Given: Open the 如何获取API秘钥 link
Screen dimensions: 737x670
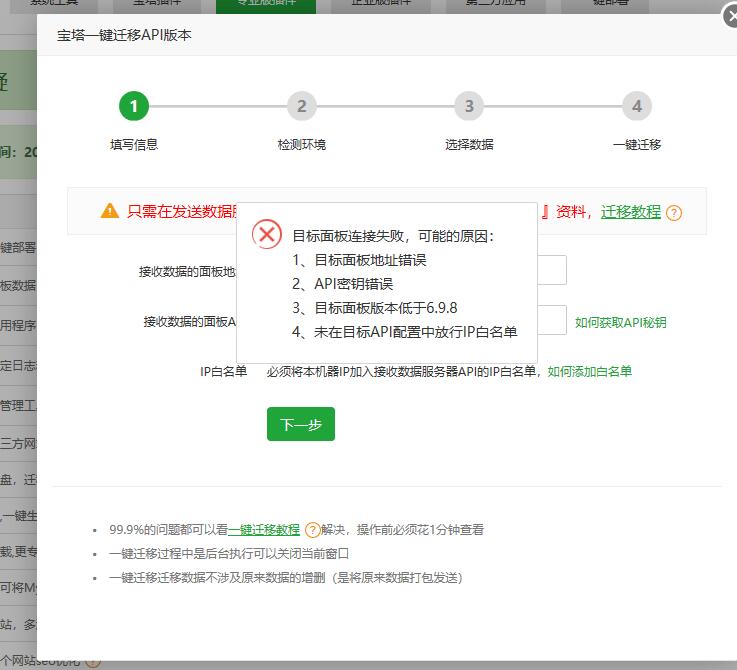Looking at the screenshot, I should [620, 323].
